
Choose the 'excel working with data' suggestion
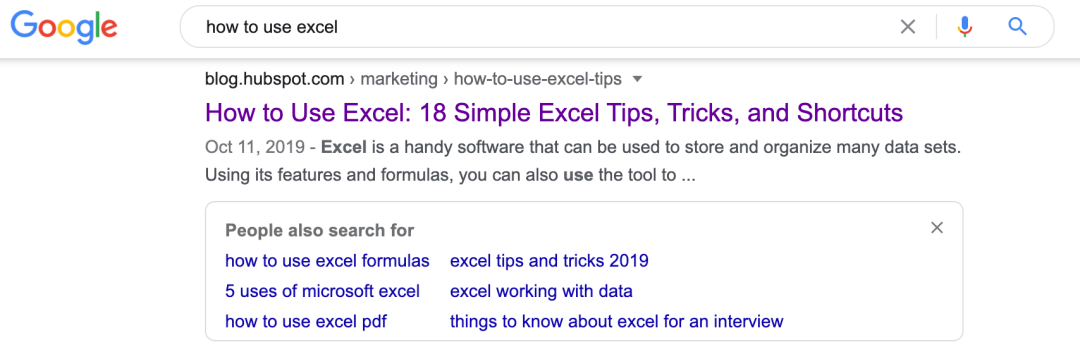[541, 292]
